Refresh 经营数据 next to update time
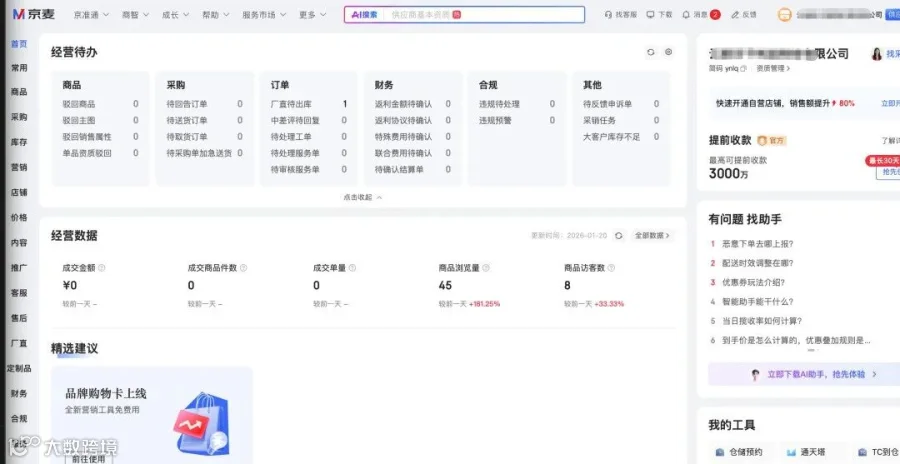The height and width of the screenshot is (464, 900). pyautogui.click(x=618, y=235)
